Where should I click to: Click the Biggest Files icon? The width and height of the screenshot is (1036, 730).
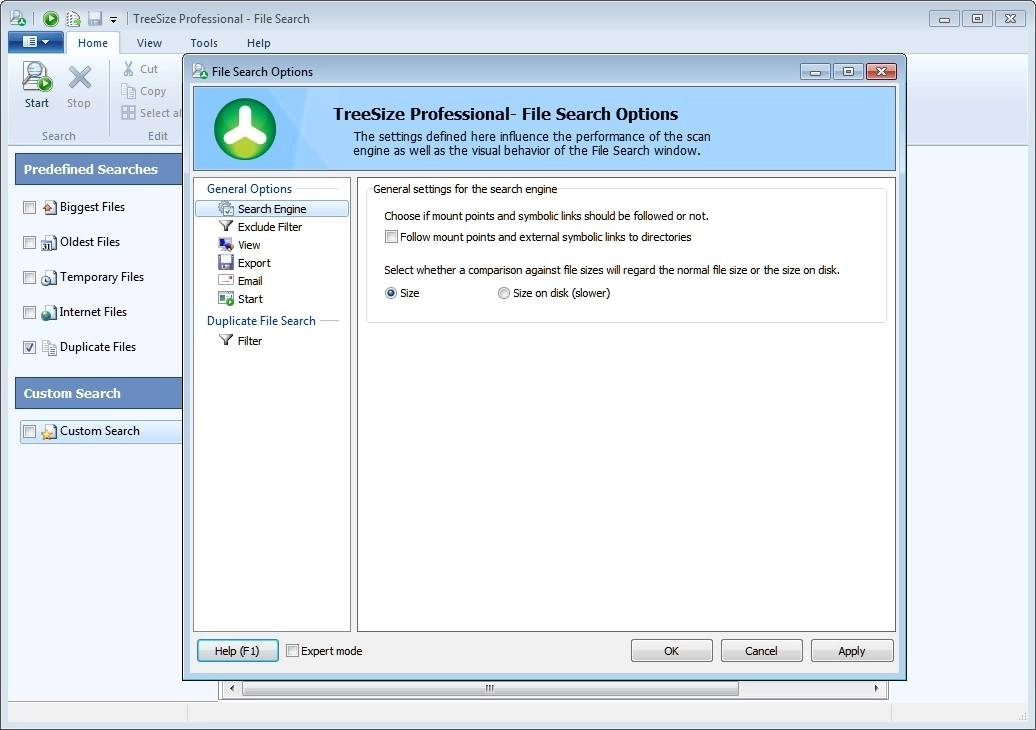point(50,207)
